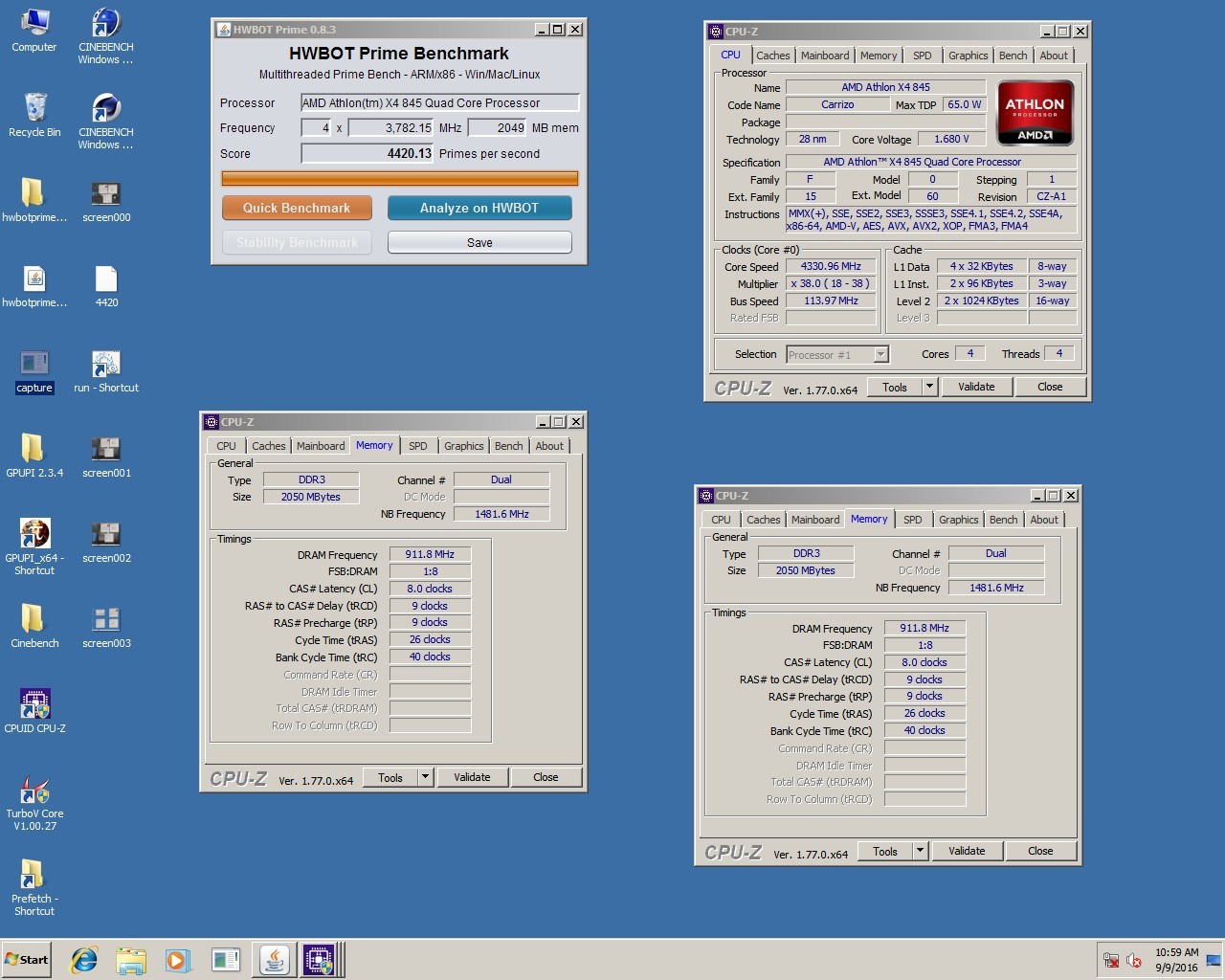The width and height of the screenshot is (1225, 980).
Task: Select the Prefetch Shortcut icon
Action: (x=34, y=888)
